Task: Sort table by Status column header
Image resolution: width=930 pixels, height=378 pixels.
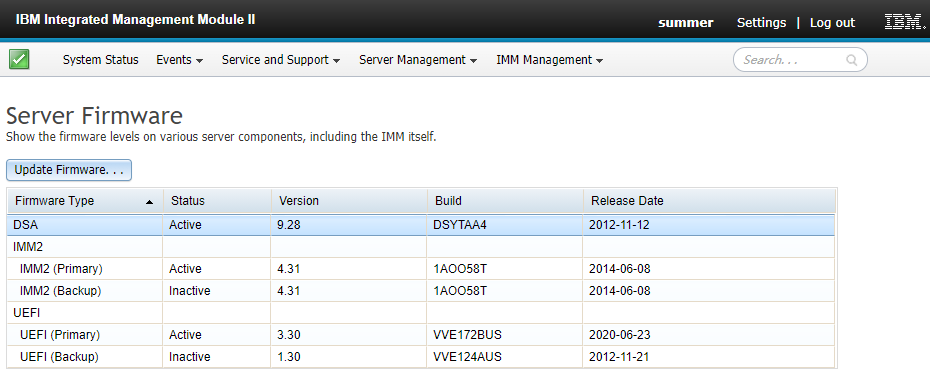Action: pos(217,201)
